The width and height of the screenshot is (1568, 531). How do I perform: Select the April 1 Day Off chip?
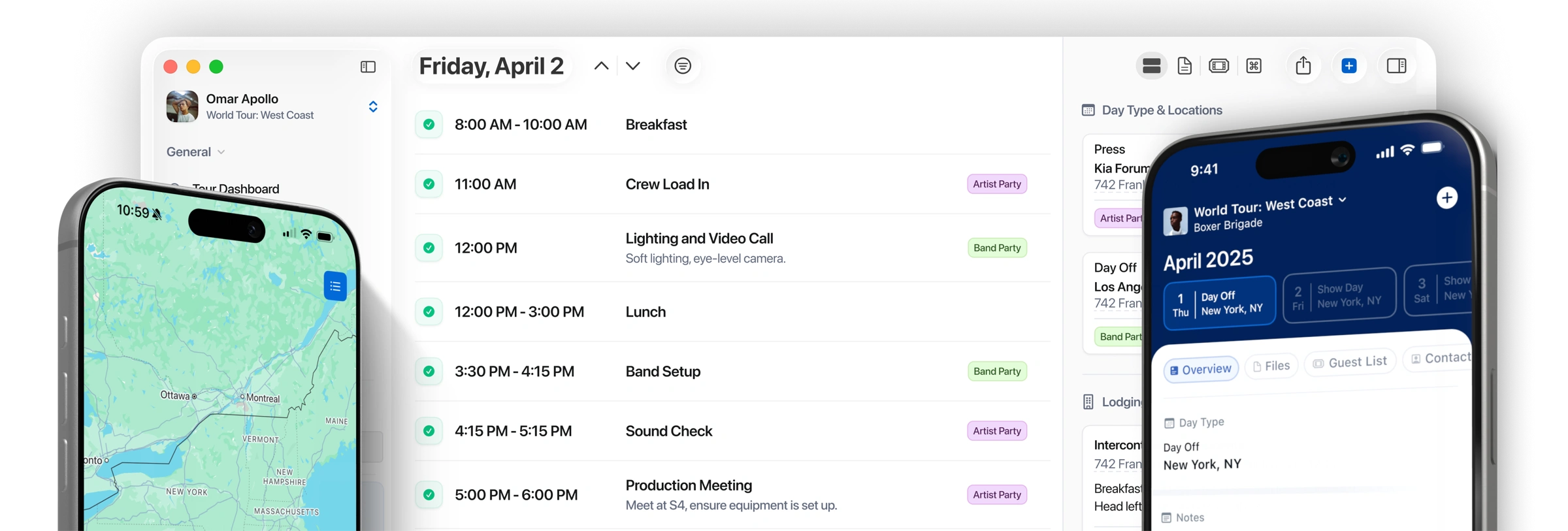(x=1219, y=301)
